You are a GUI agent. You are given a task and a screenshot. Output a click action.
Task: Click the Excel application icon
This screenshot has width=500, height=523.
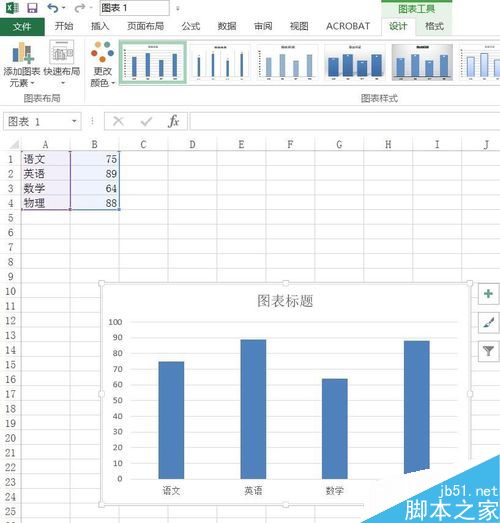click(x=12, y=7)
